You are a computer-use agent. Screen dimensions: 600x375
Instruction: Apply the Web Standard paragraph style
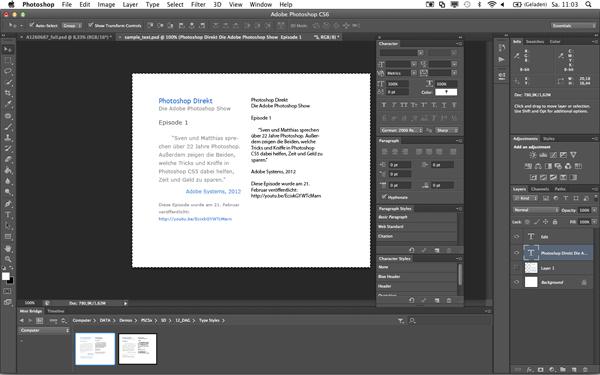[417, 227]
